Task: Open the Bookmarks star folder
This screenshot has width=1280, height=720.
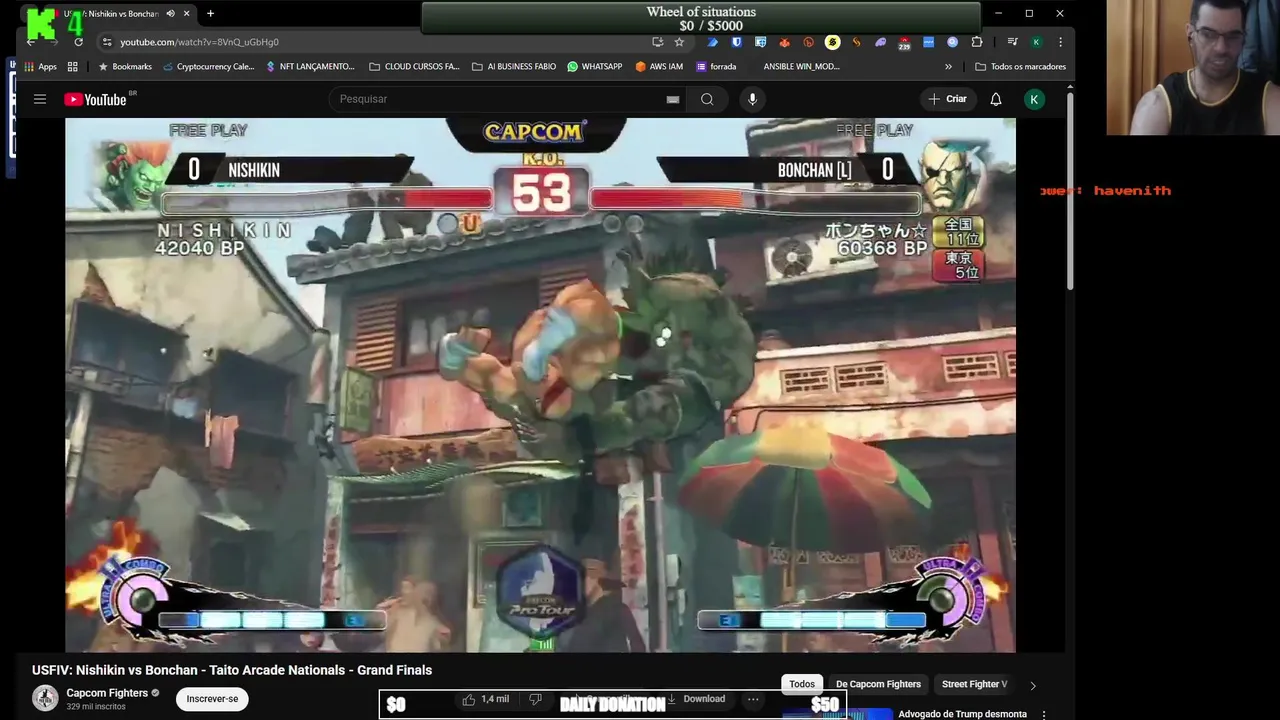Action: coord(124,67)
